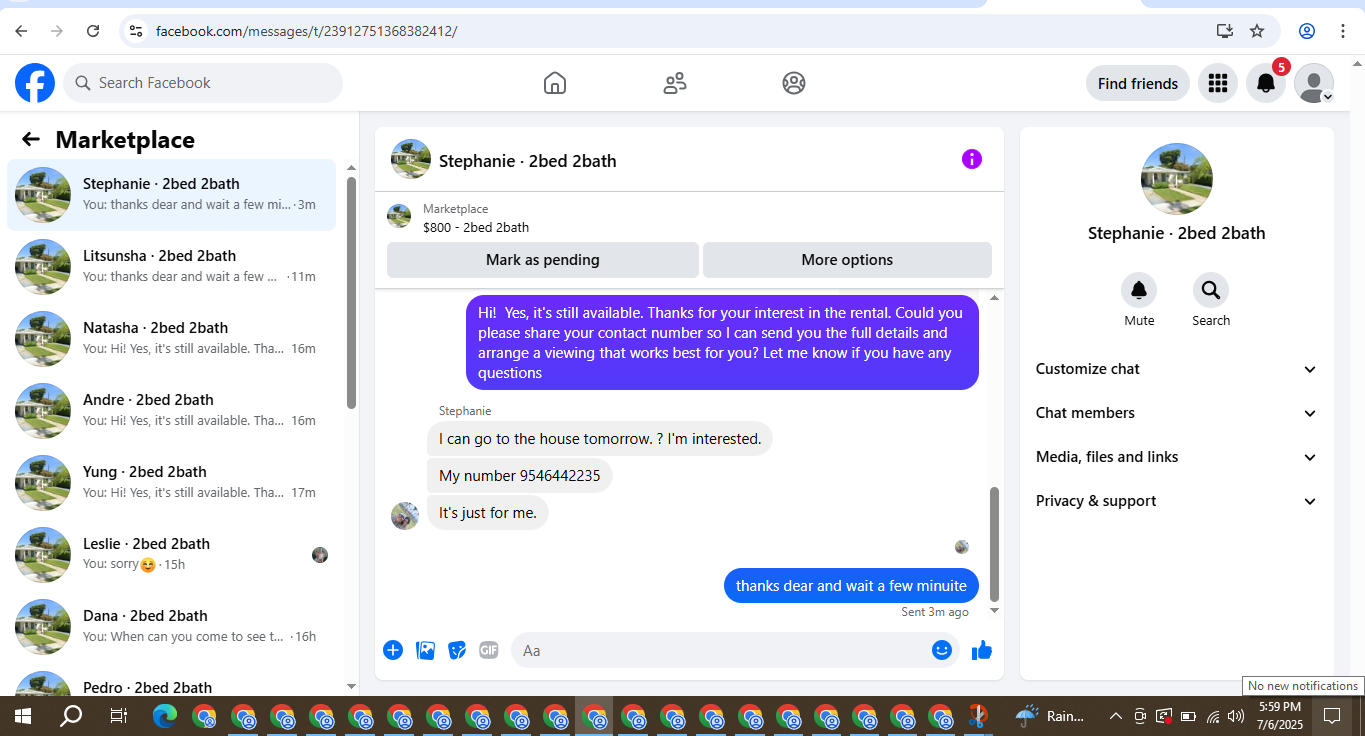Open the $800 - 2bed 2bath listing link
The image size is (1365, 736).
pyautogui.click(x=476, y=227)
